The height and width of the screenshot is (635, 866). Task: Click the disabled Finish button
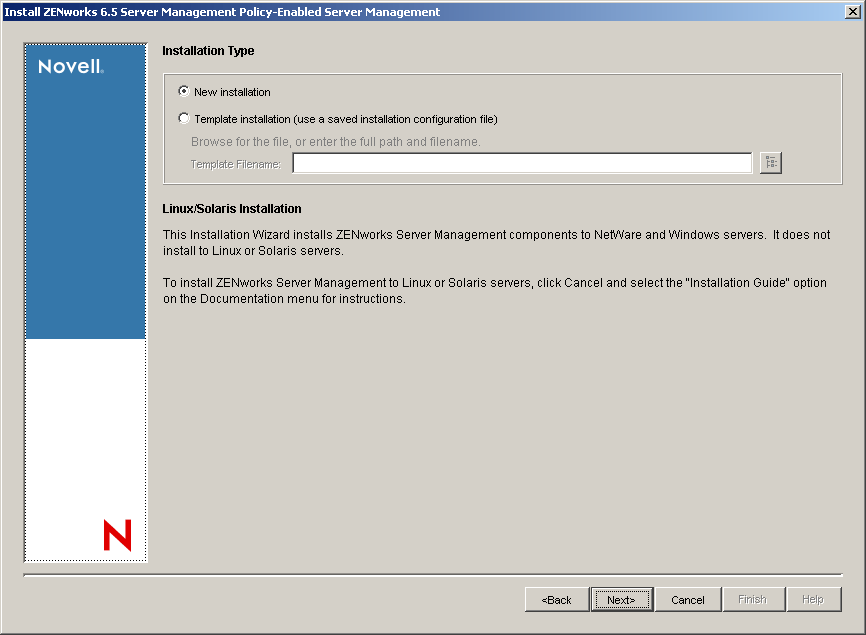[753, 599]
